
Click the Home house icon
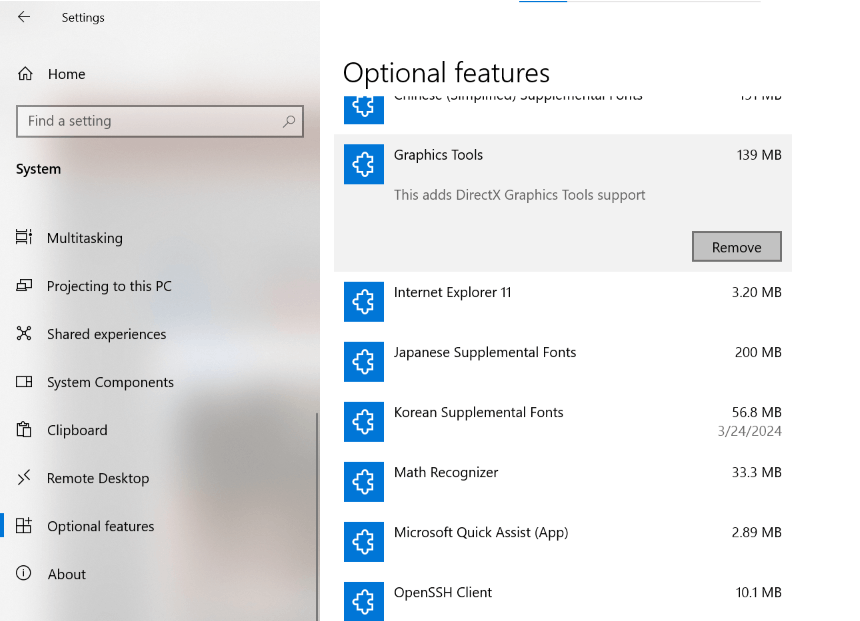24,74
